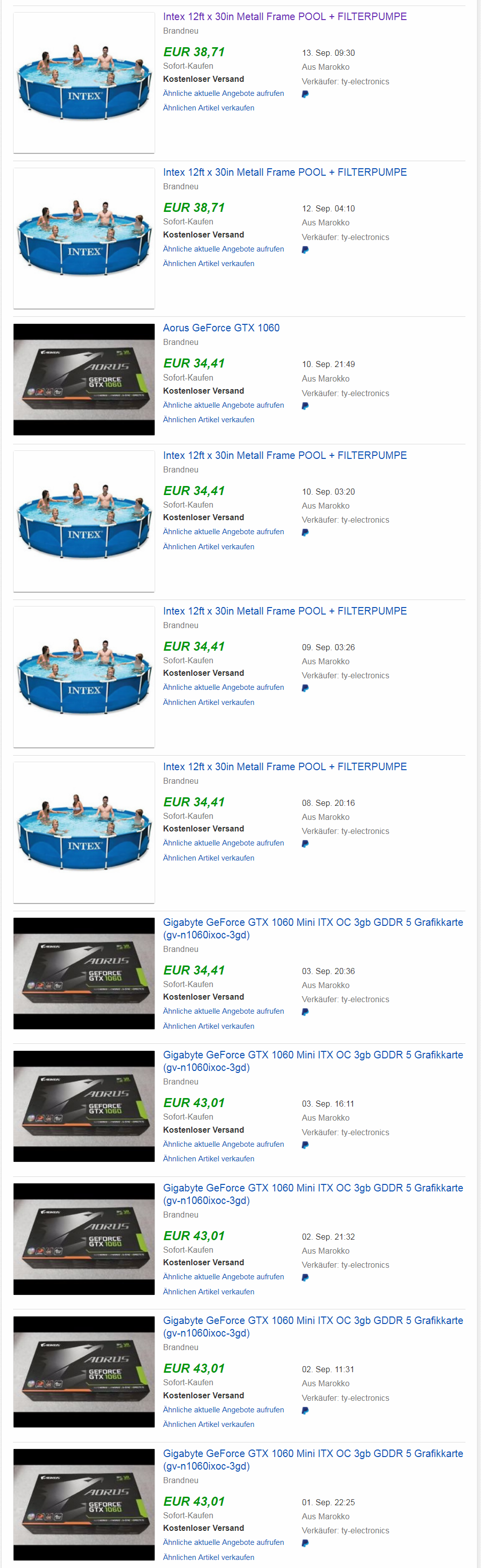This screenshot has width=481, height=1568.
Task: Click PayPal icon on 10. Sep. 21:49 listing
Action: click(305, 406)
